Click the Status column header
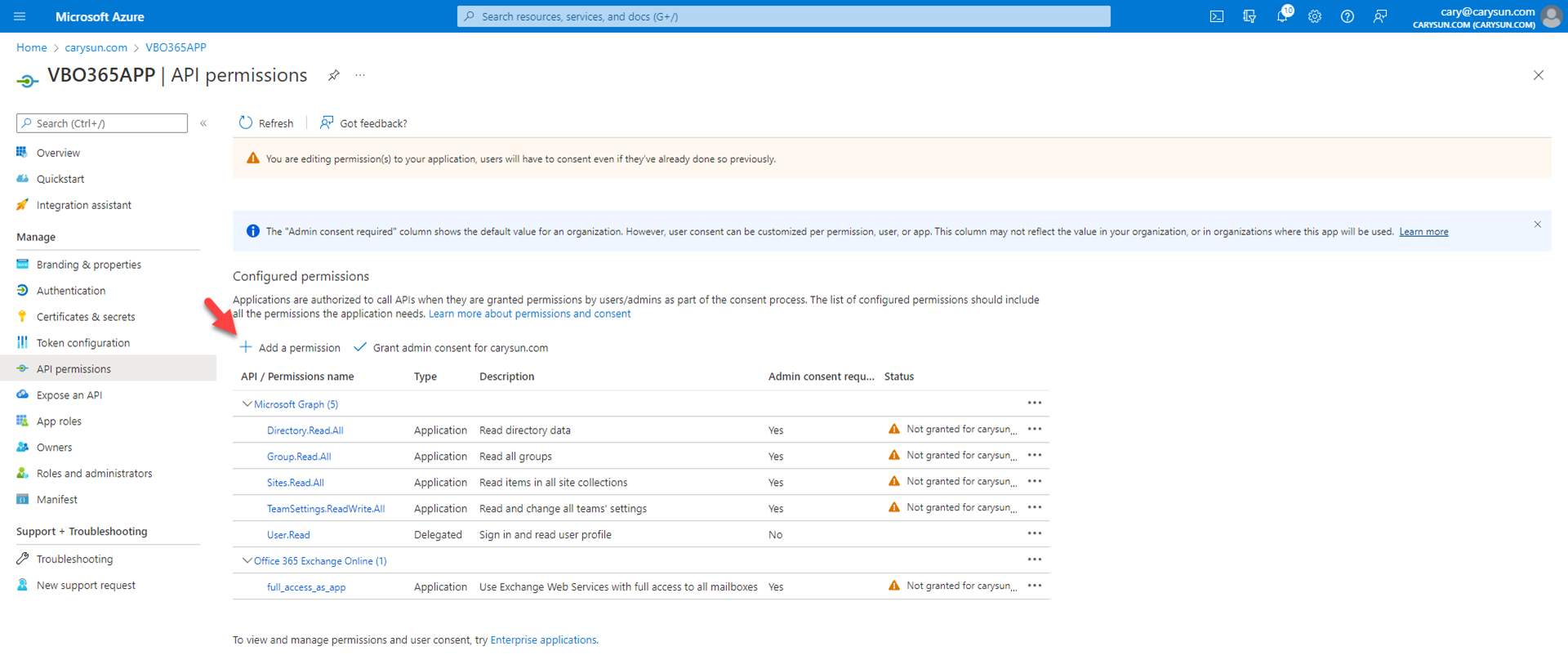The width and height of the screenshot is (1568, 655). 899,377
